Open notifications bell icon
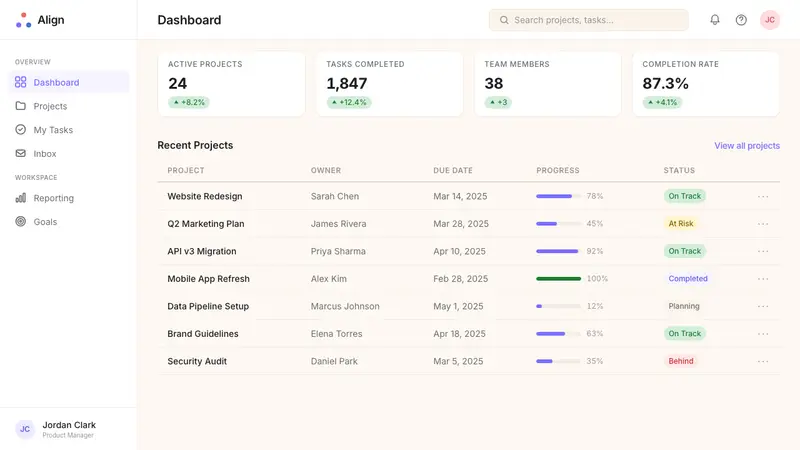This screenshot has height=450, width=800. [x=715, y=20]
